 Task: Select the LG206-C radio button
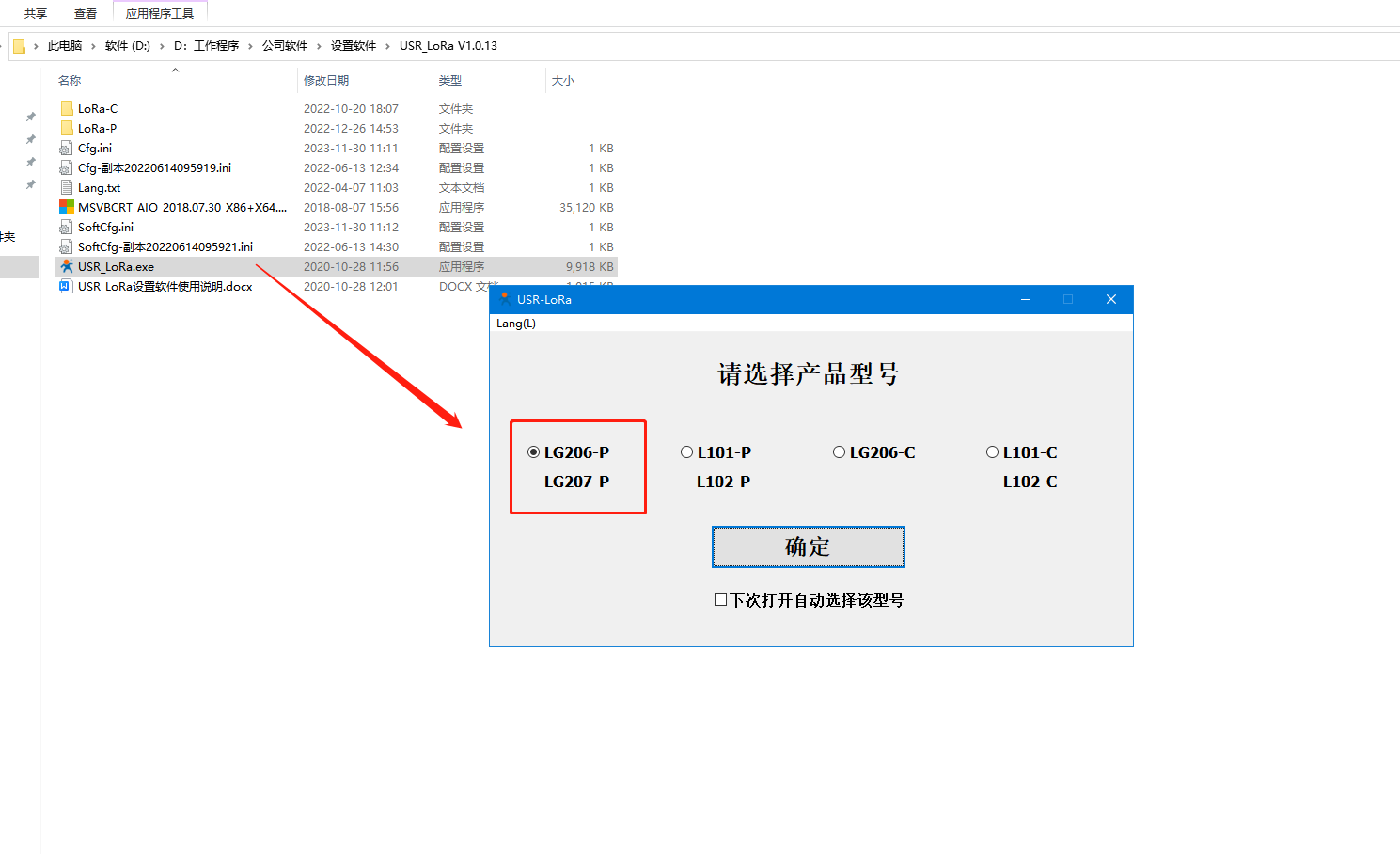pyautogui.click(x=839, y=452)
